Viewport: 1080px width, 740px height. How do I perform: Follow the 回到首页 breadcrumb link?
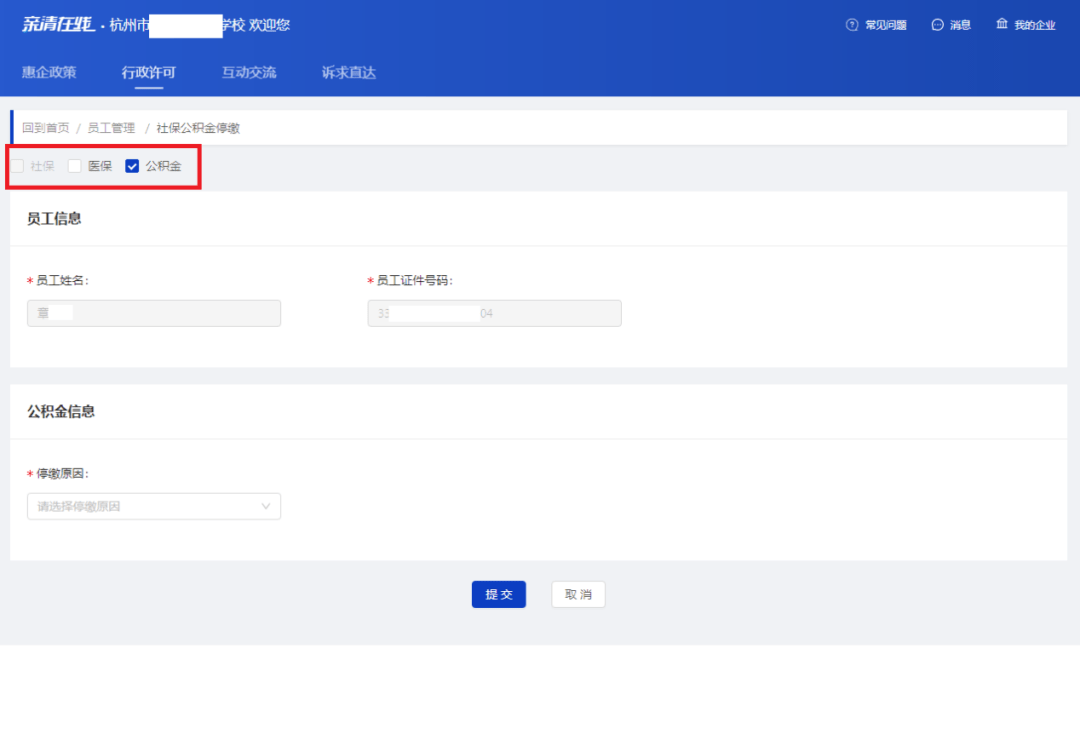(x=46, y=128)
